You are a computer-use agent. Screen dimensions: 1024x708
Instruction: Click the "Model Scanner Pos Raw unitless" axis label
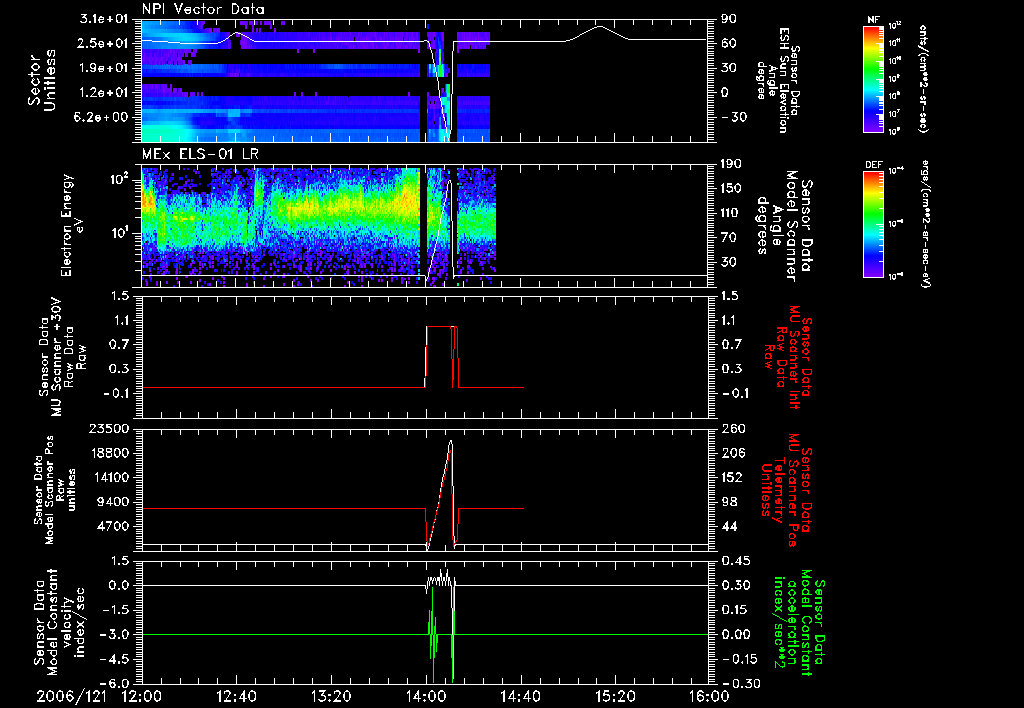(x=55, y=490)
